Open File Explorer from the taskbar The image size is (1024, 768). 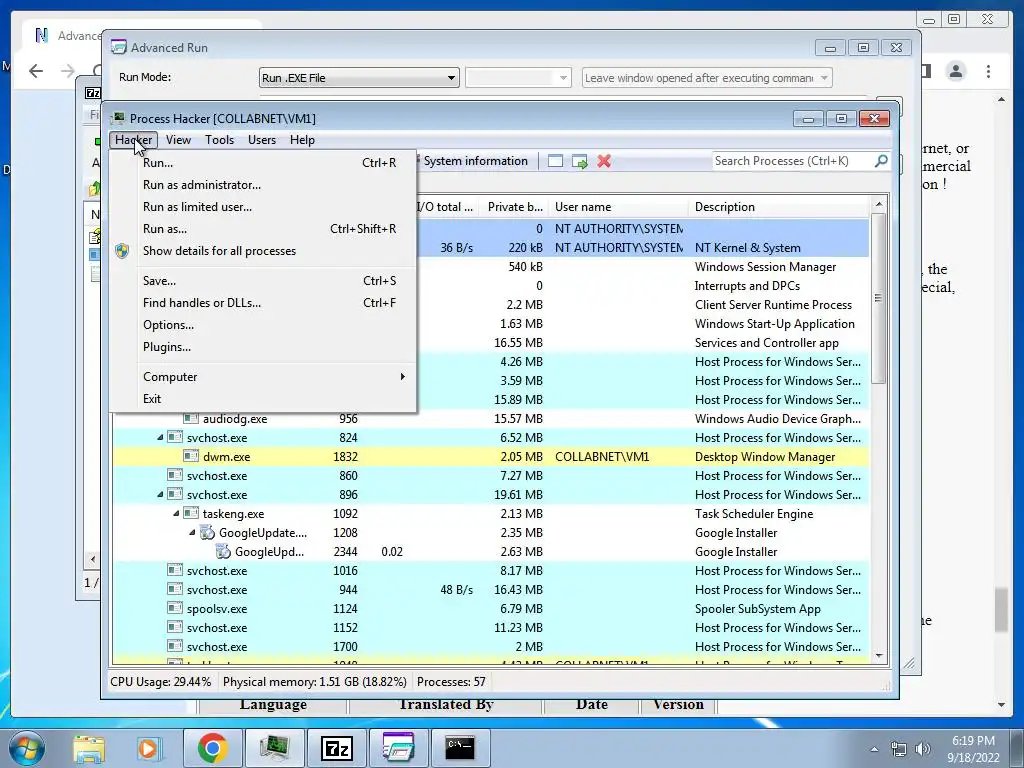[88, 748]
